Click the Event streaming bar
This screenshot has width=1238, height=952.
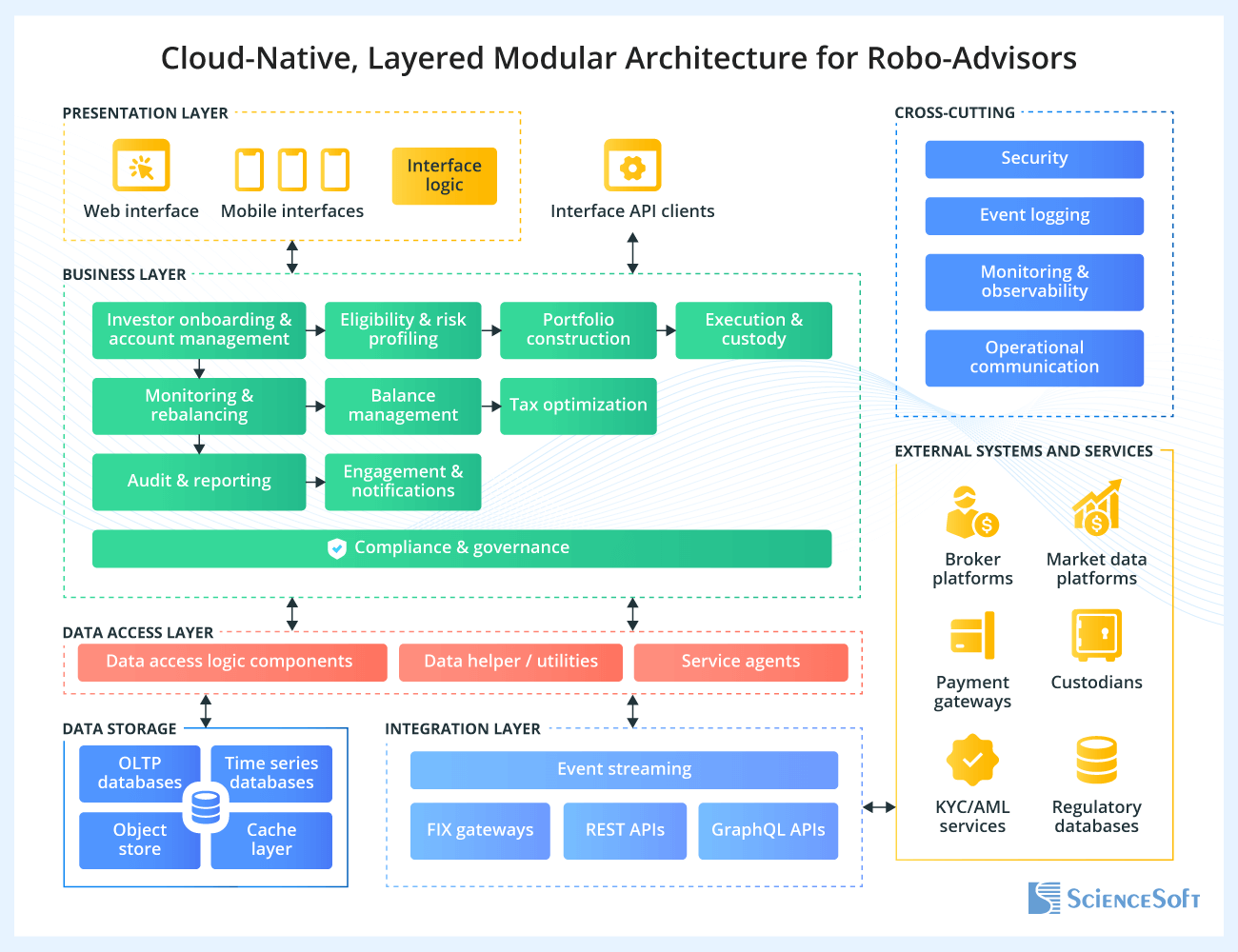pyautogui.click(x=624, y=769)
